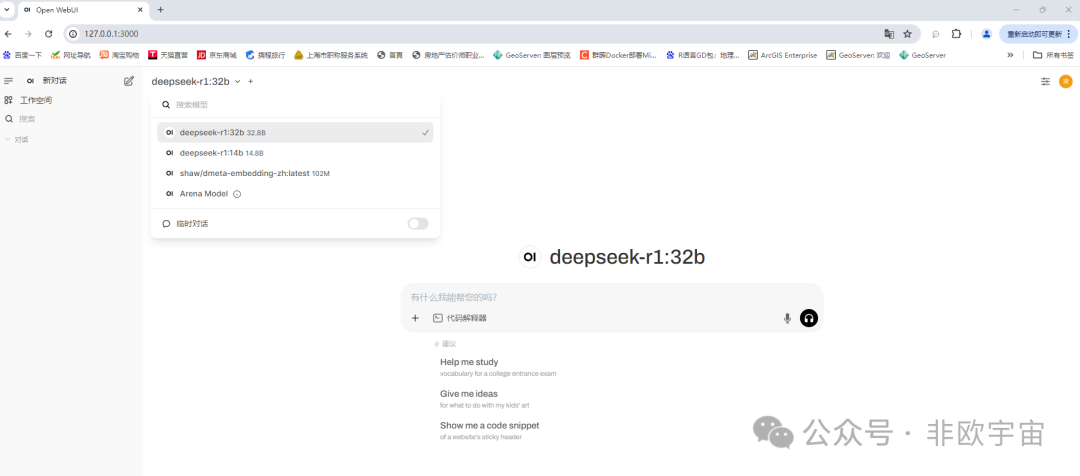Select deepseek-r1:14b model
This screenshot has height=476, width=1080.
(x=295, y=153)
